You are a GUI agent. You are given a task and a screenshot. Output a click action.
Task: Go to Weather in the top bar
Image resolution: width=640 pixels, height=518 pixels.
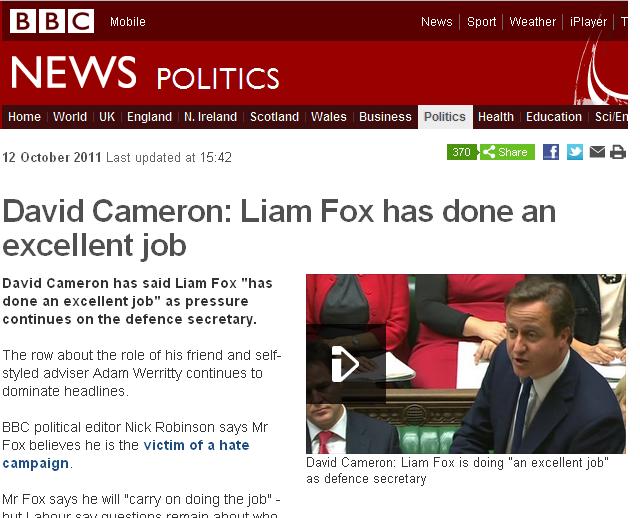coord(533,22)
